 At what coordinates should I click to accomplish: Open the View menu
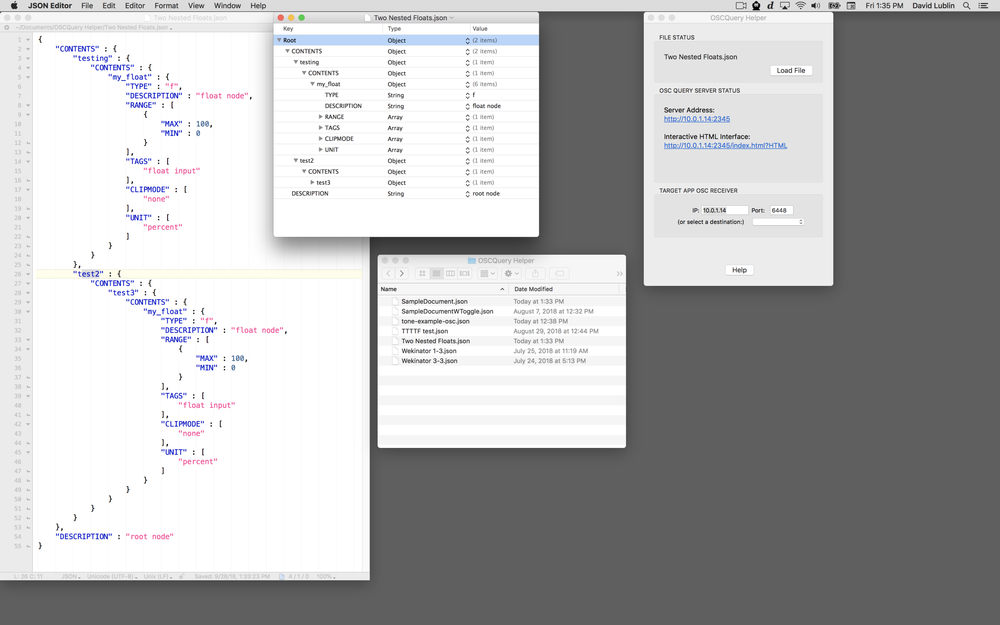pos(196,6)
